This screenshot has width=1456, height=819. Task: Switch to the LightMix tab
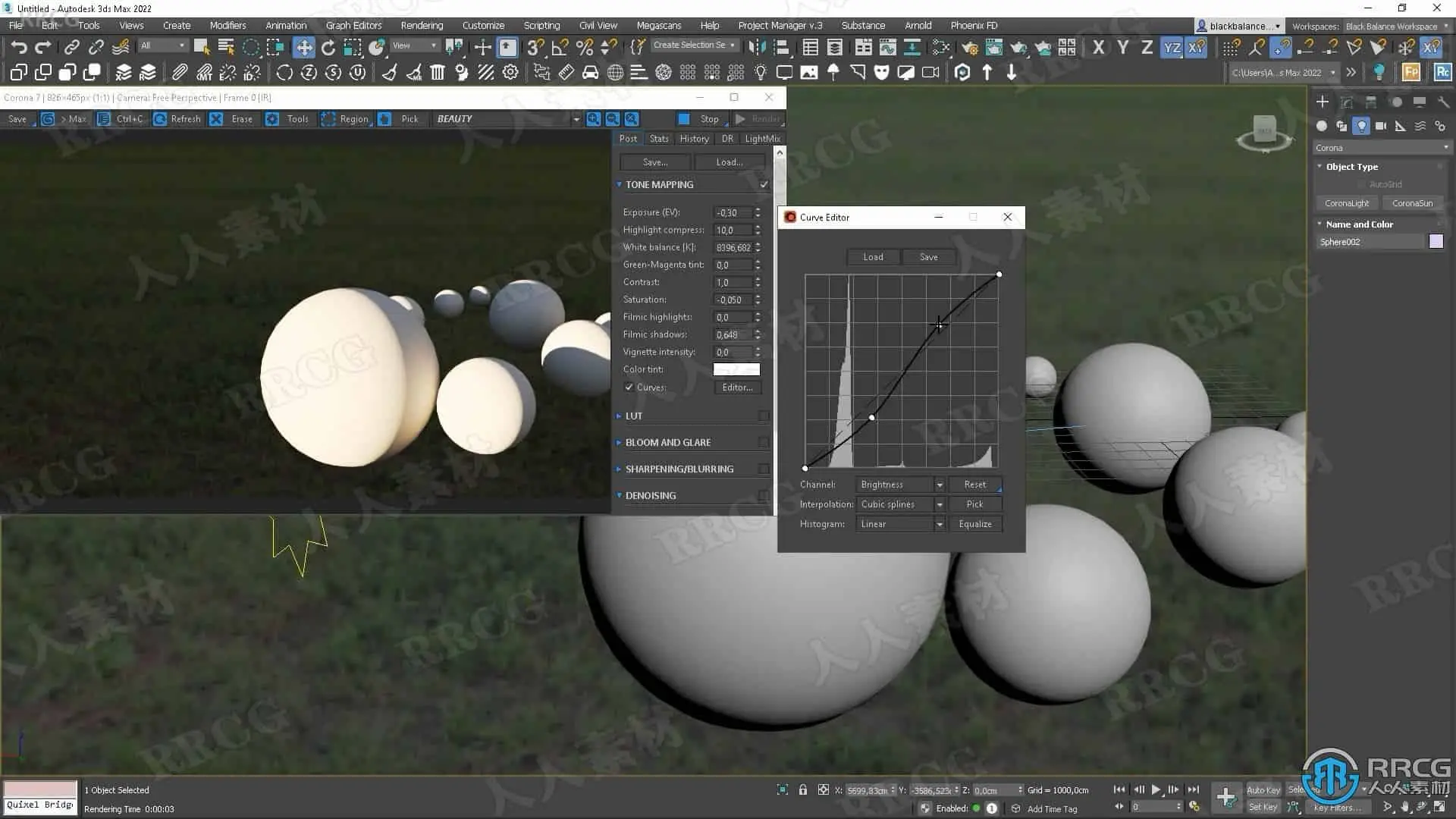(x=761, y=138)
